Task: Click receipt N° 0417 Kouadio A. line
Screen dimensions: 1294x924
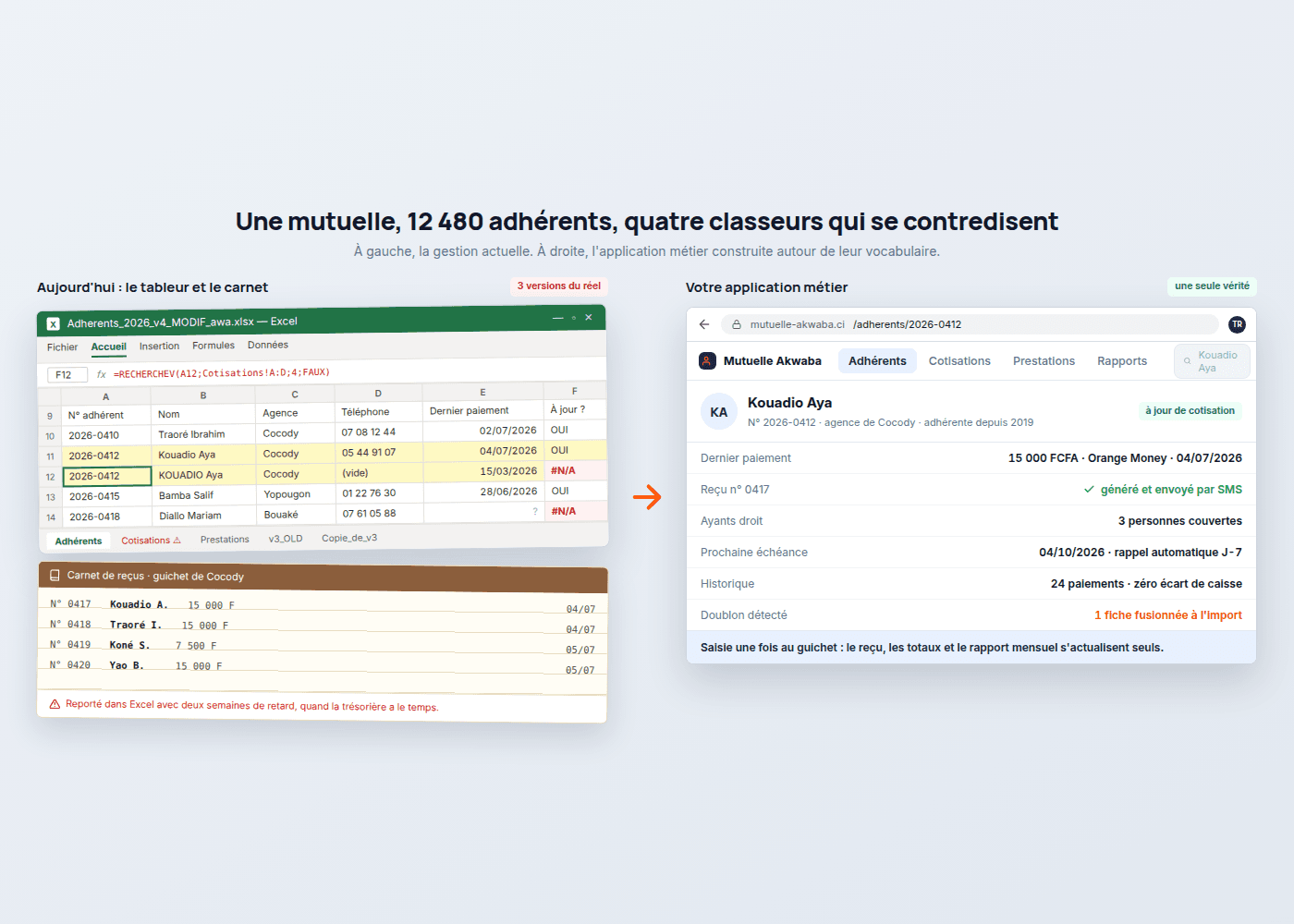Action: pyautogui.click(x=322, y=605)
